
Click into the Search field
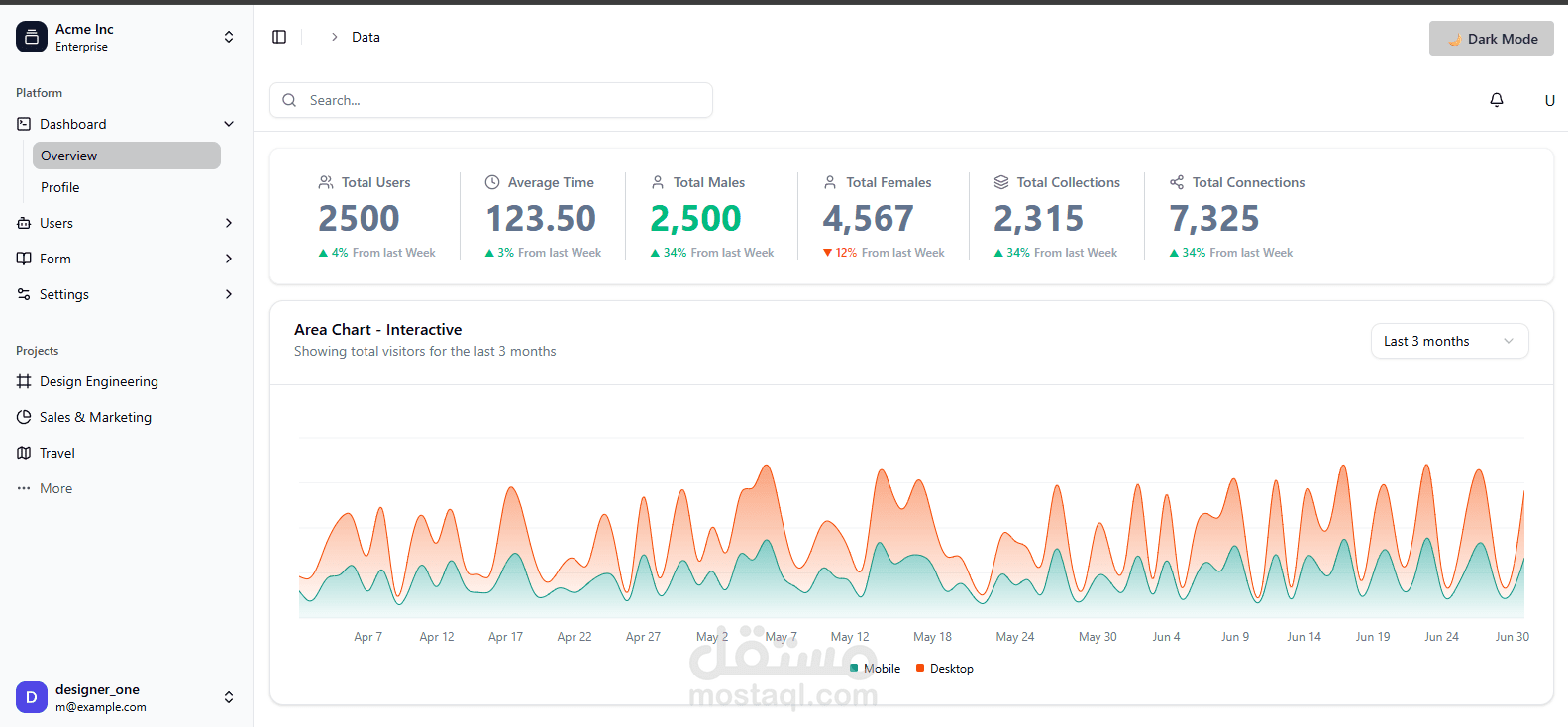(491, 100)
